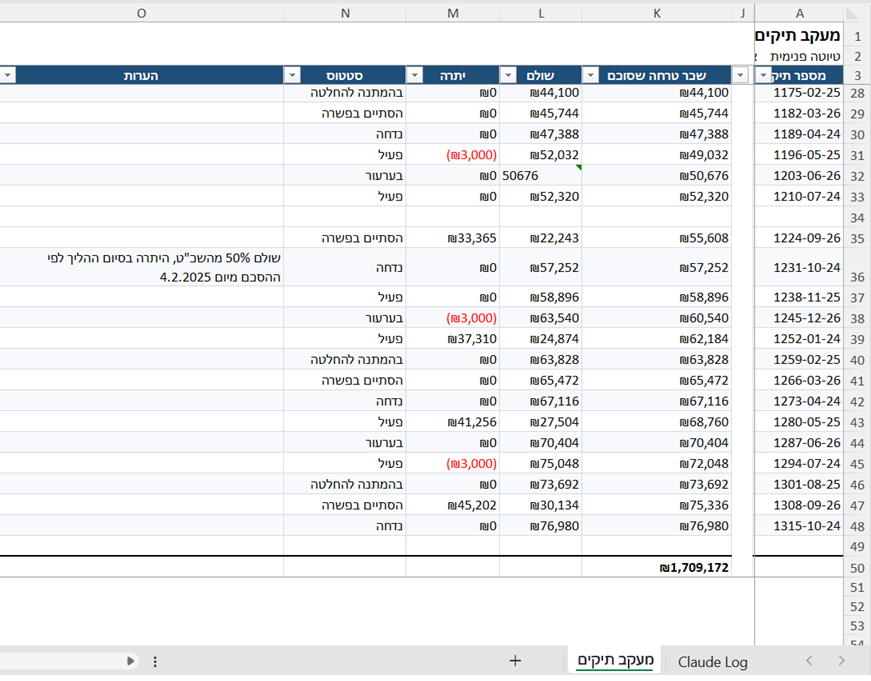Open filter dropdown for סטטוס column
Image resolution: width=871 pixels, height=681 pixels.
pyautogui.click(x=292, y=75)
